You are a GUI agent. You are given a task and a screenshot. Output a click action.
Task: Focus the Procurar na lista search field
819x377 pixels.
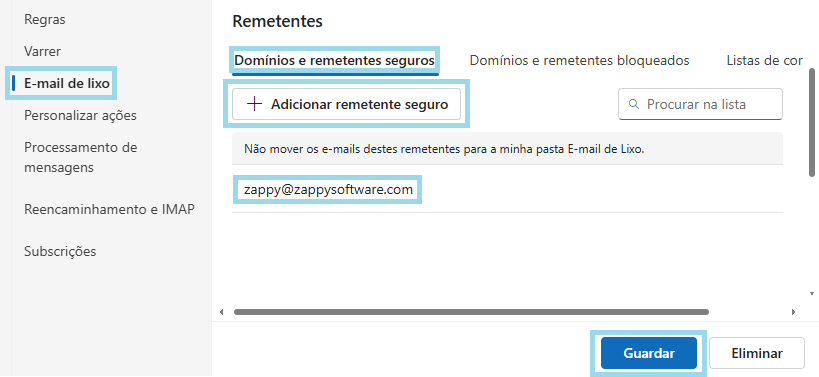pyautogui.click(x=700, y=104)
